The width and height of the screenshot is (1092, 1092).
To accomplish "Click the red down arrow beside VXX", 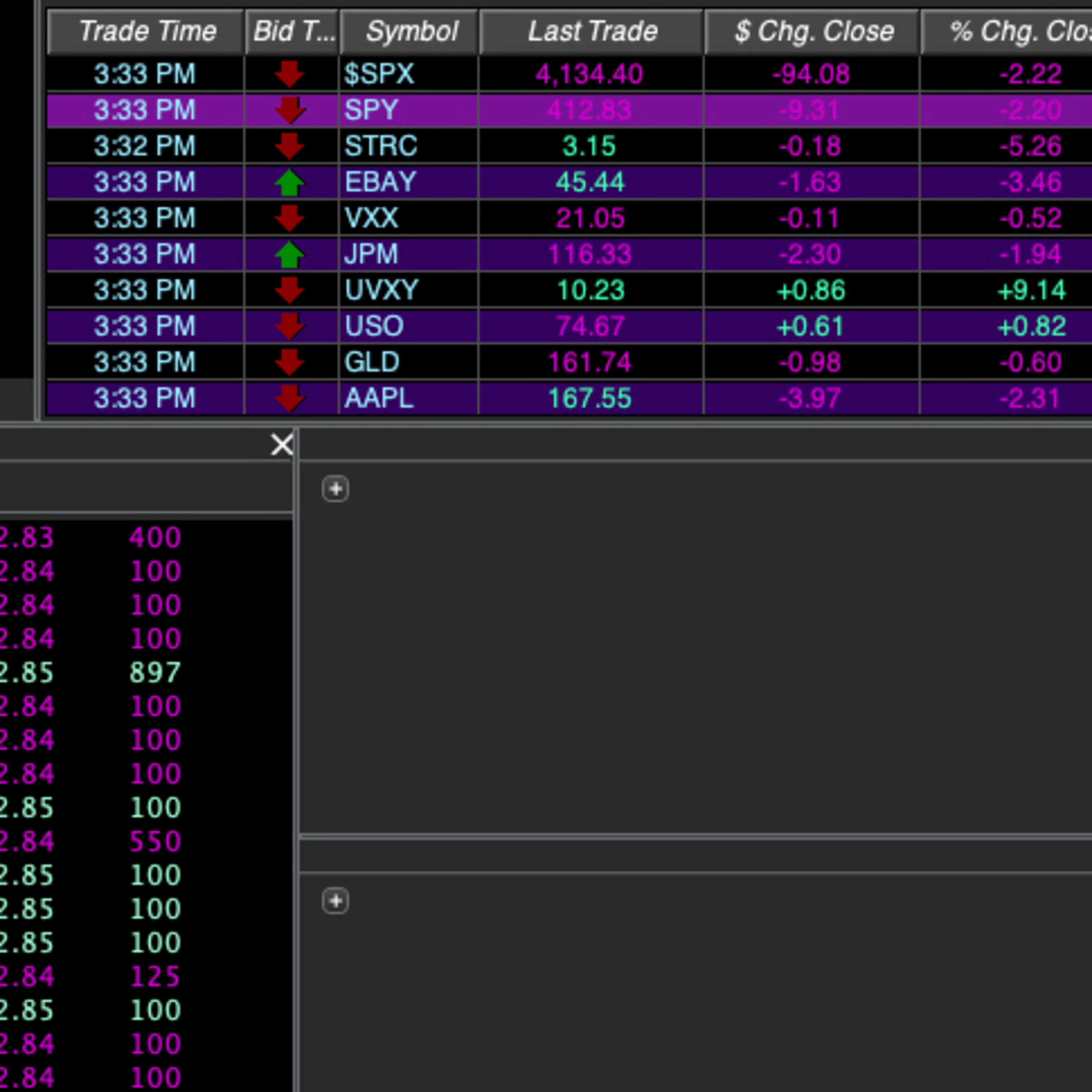I will [289, 218].
